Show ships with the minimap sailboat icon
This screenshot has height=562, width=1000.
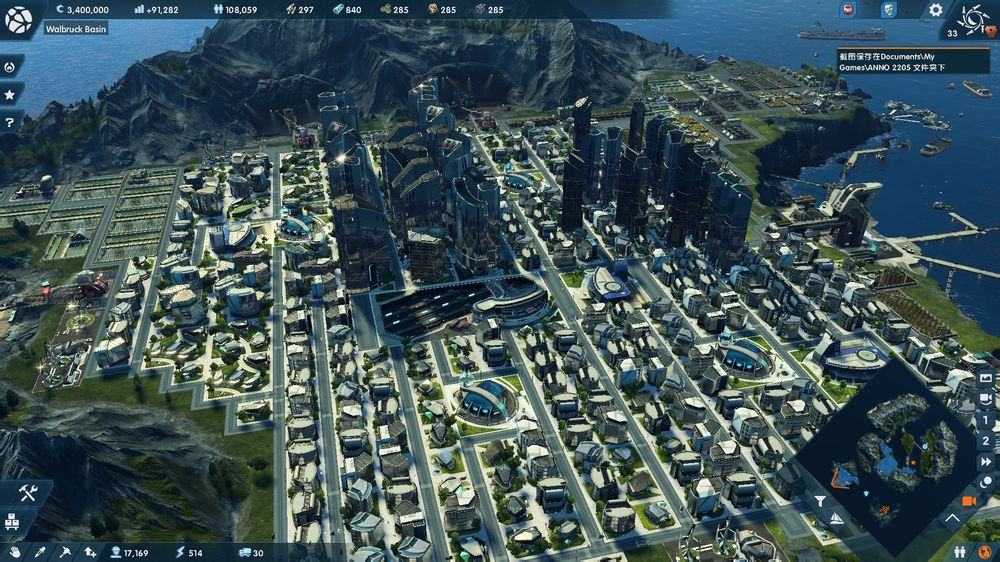pyautogui.click(x=837, y=519)
